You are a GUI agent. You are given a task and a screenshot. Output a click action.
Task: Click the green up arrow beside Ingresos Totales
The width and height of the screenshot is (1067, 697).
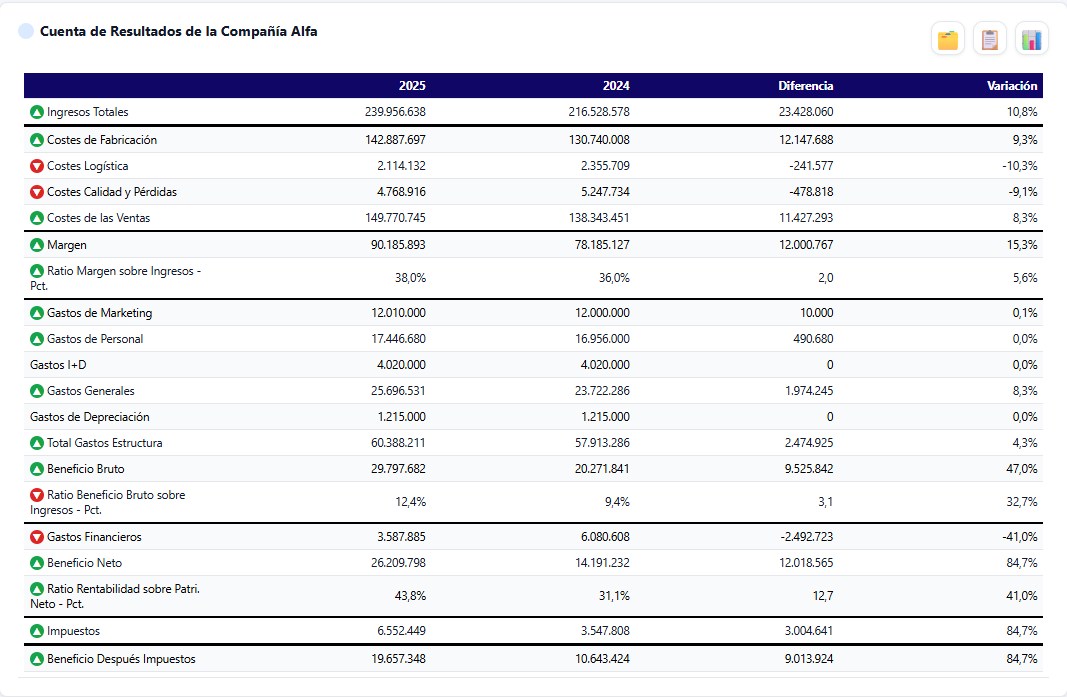coord(37,112)
